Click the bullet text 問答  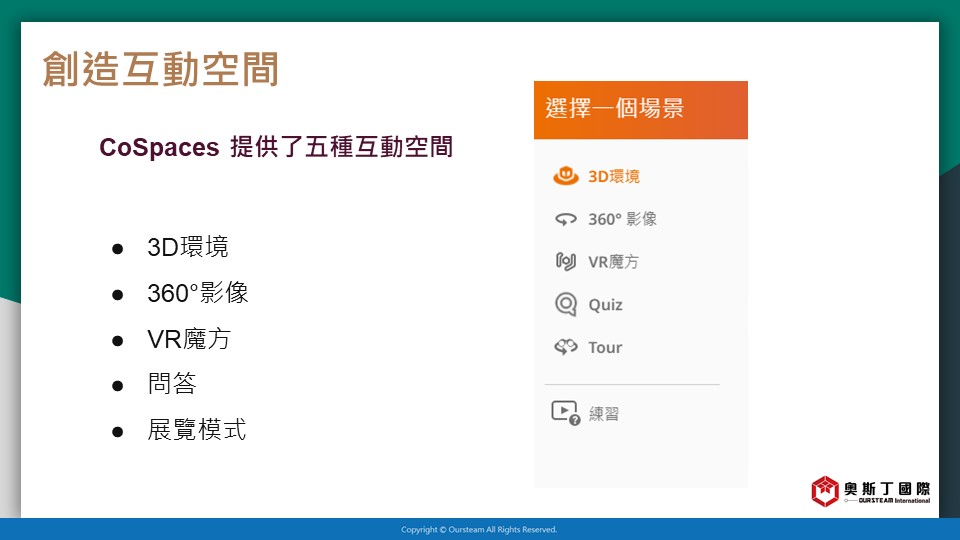[x=172, y=384]
